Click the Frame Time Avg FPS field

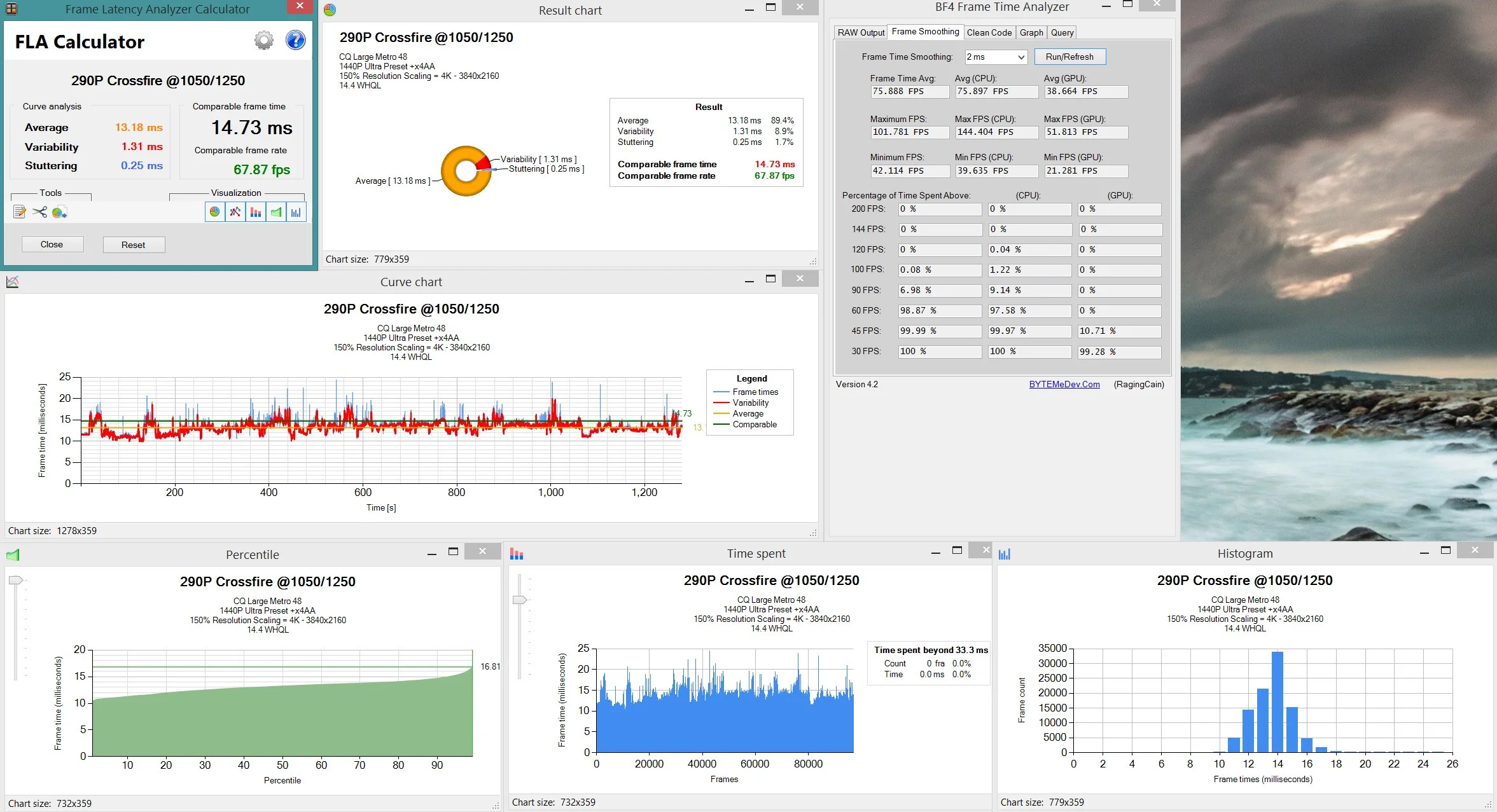(910, 92)
